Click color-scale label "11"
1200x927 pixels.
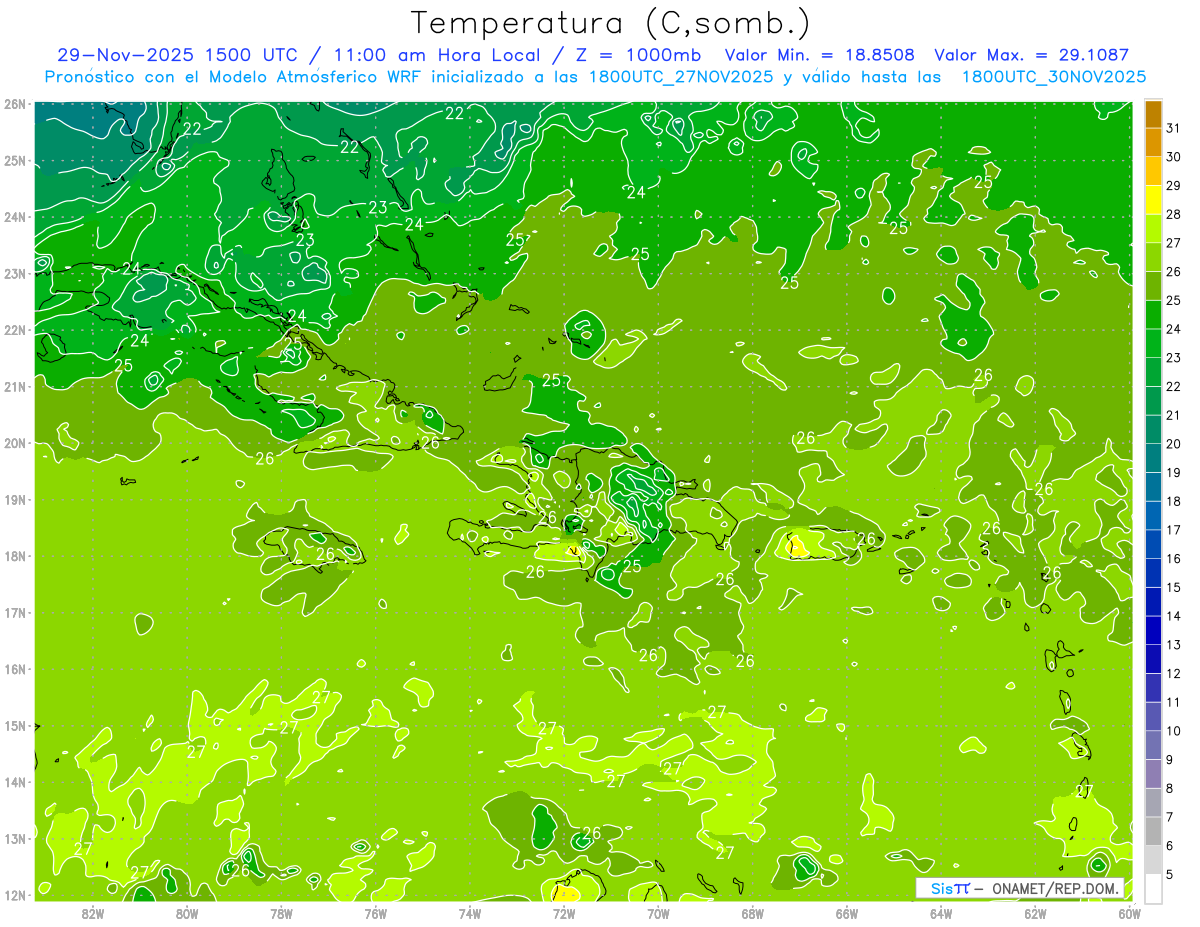coord(1174,702)
